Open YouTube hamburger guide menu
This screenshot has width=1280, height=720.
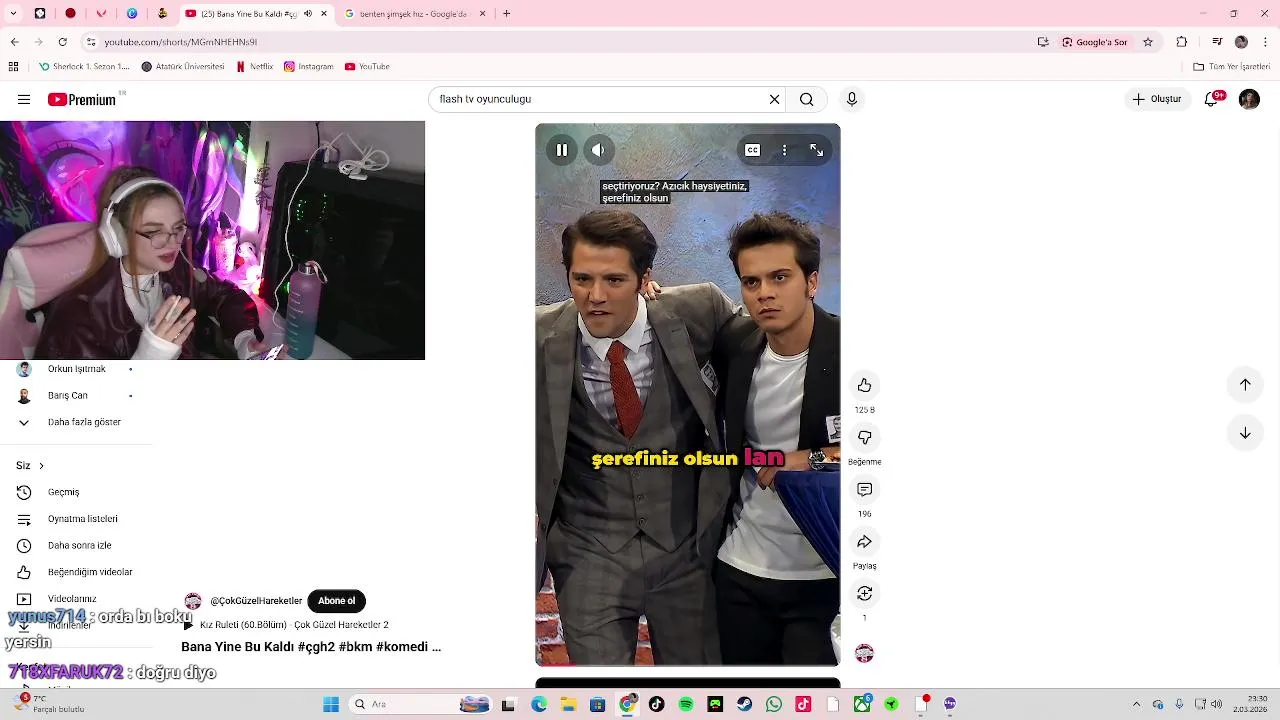pyautogui.click(x=24, y=99)
